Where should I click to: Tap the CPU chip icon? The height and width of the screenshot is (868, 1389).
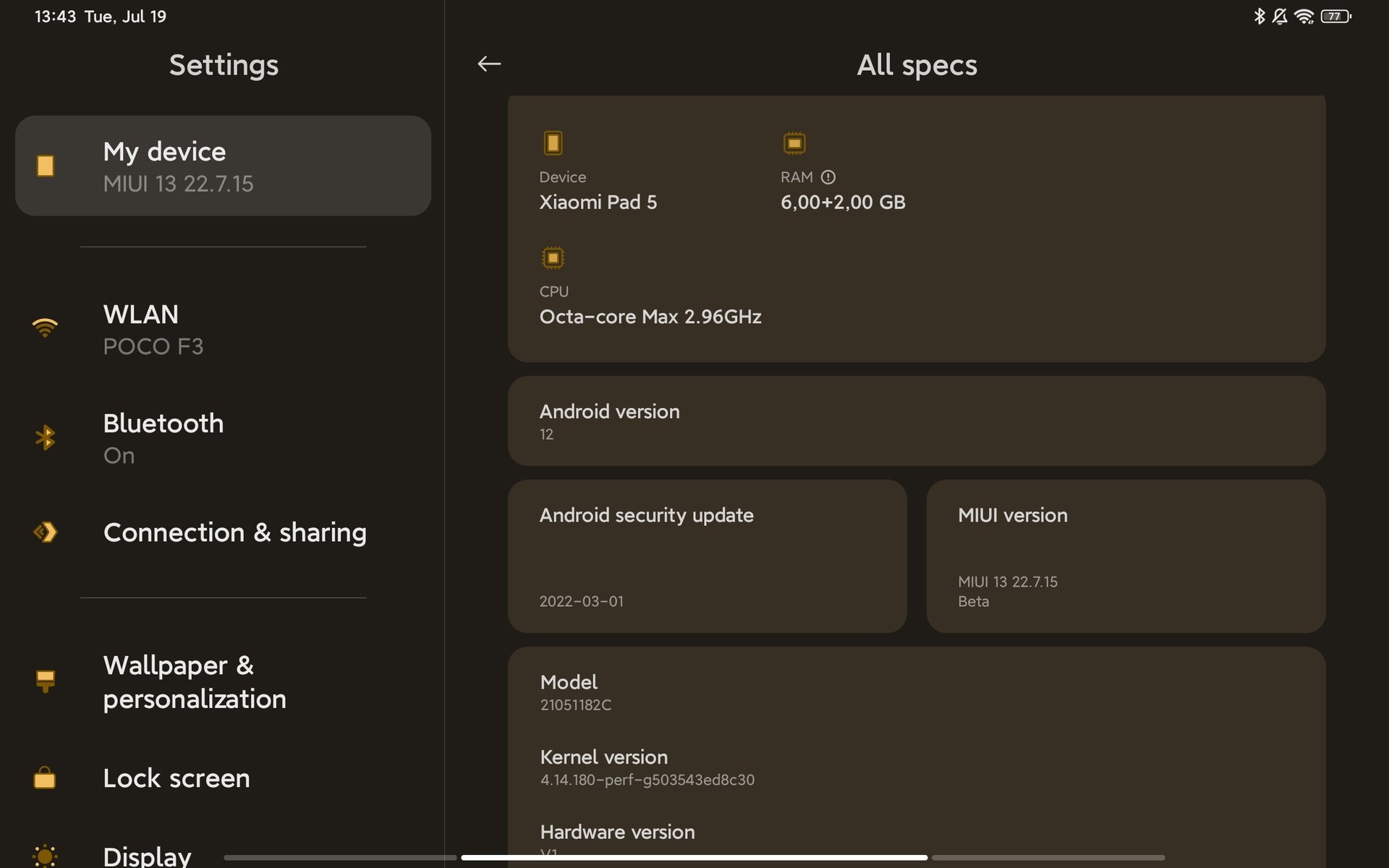(553, 258)
